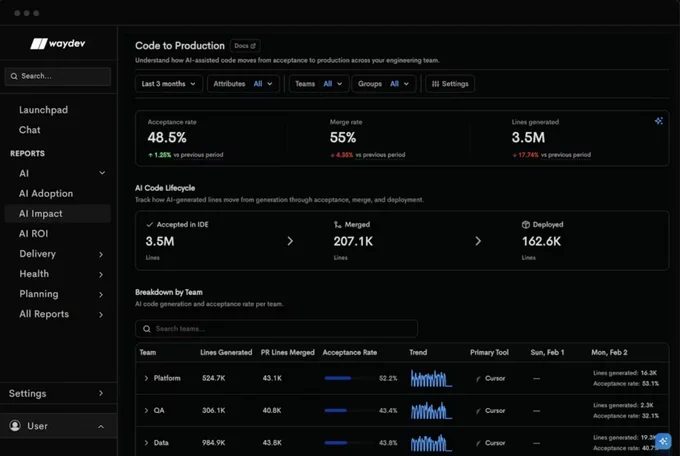Open the Teams filter dropdown
This screenshot has width=680, height=456.
(x=319, y=84)
